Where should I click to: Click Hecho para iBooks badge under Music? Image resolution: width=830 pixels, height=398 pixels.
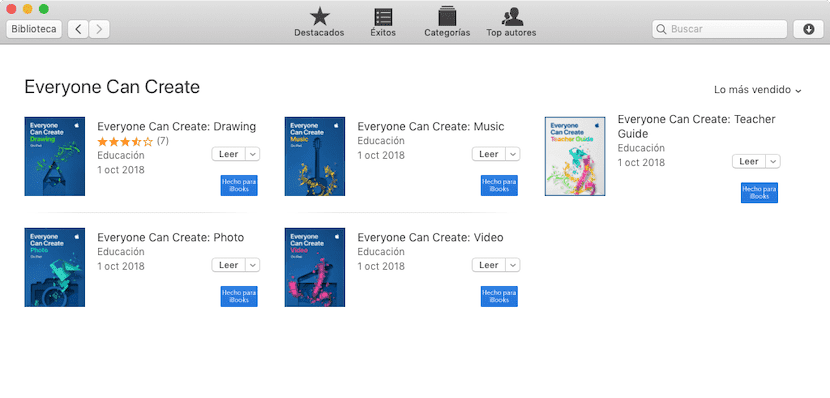[x=499, y=185]
